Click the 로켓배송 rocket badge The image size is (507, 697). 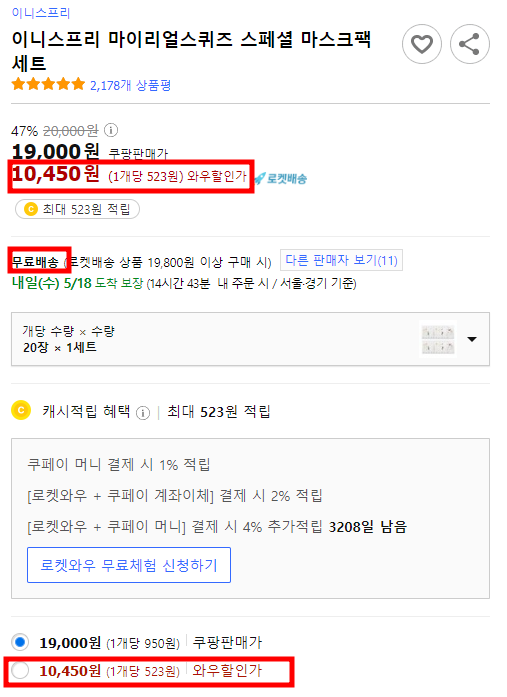tap(281, 179)
